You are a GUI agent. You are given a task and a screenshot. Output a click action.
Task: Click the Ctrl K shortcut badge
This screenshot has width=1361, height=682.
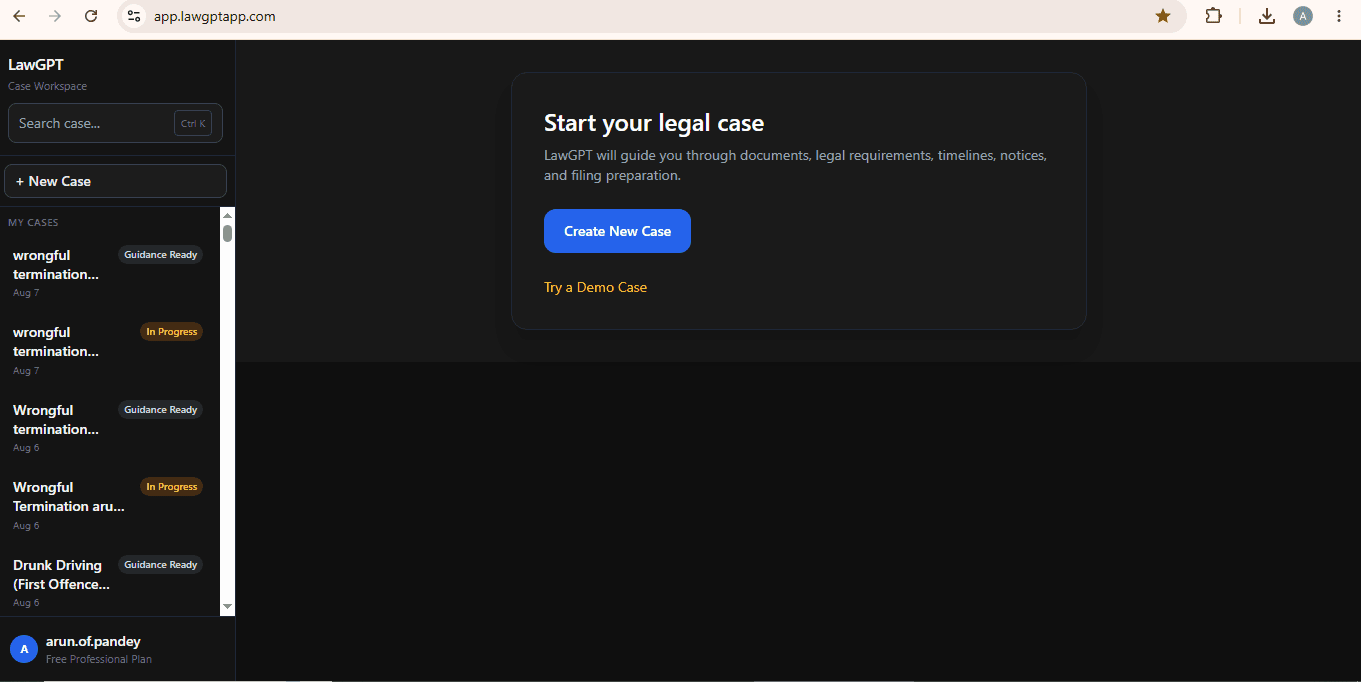(x=193, y=124)
